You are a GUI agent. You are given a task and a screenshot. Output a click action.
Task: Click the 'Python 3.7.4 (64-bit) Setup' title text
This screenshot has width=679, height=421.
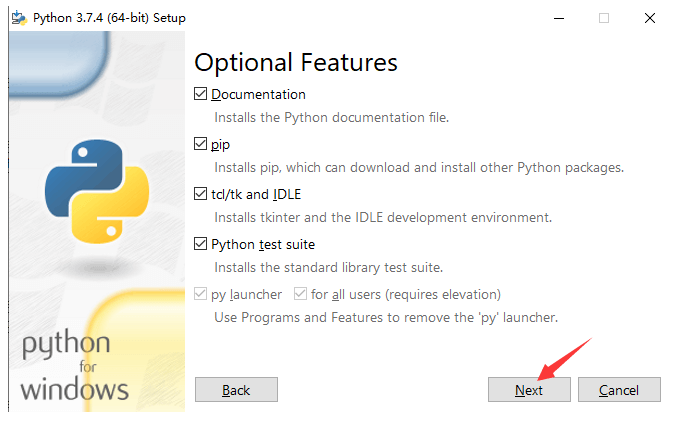[109, 18]
